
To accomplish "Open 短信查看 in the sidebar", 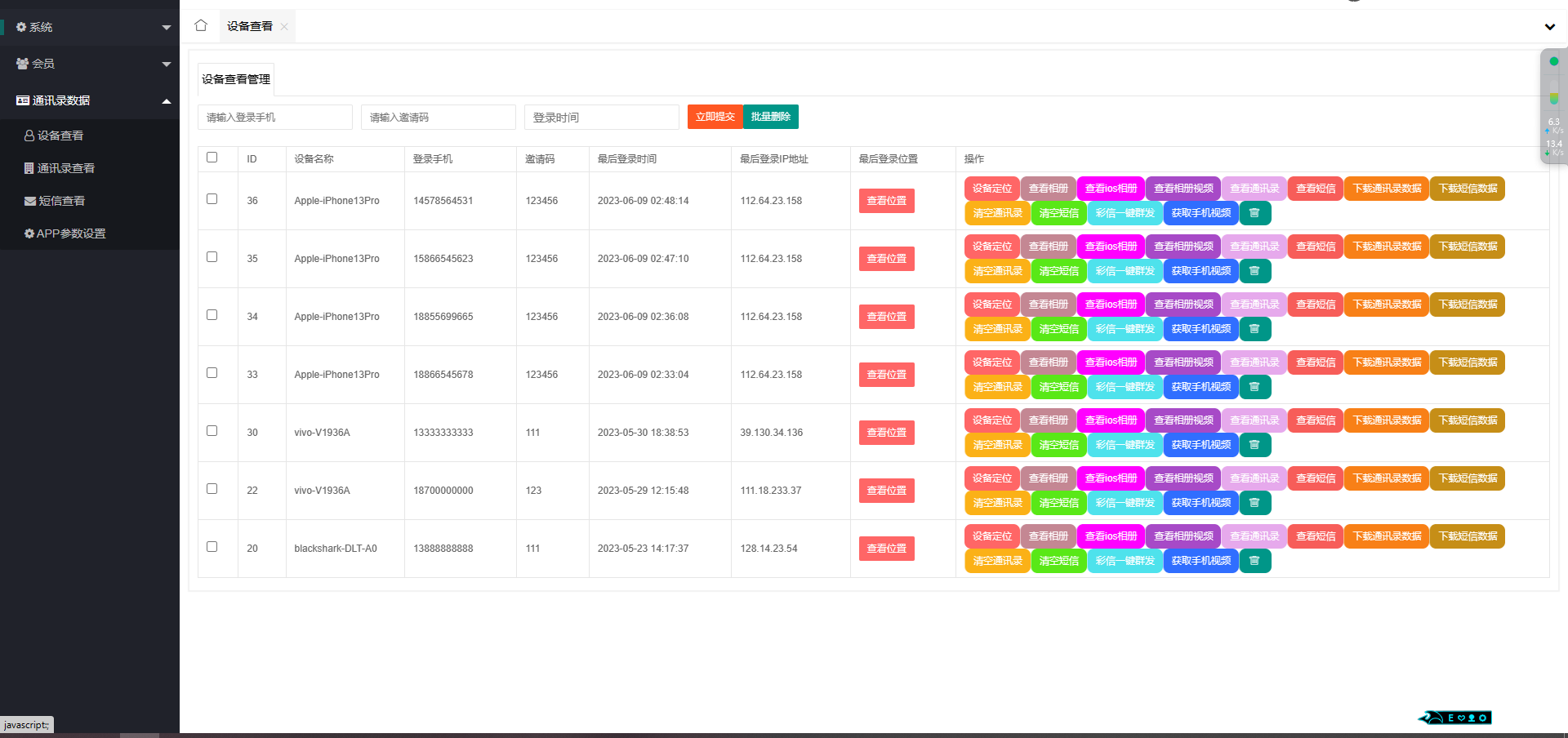I will click(90, 201).
